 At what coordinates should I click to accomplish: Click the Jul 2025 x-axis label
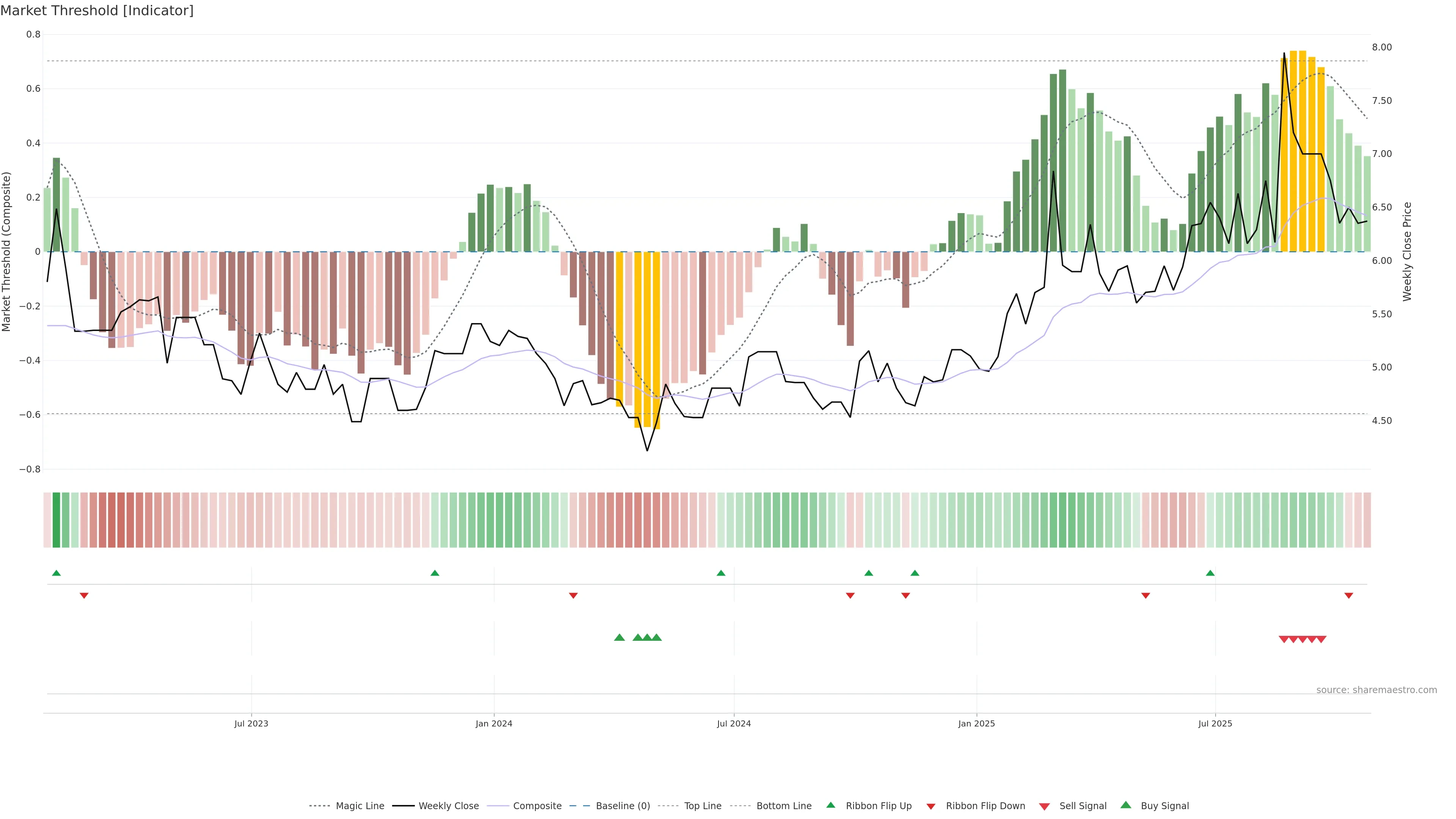1214,723
